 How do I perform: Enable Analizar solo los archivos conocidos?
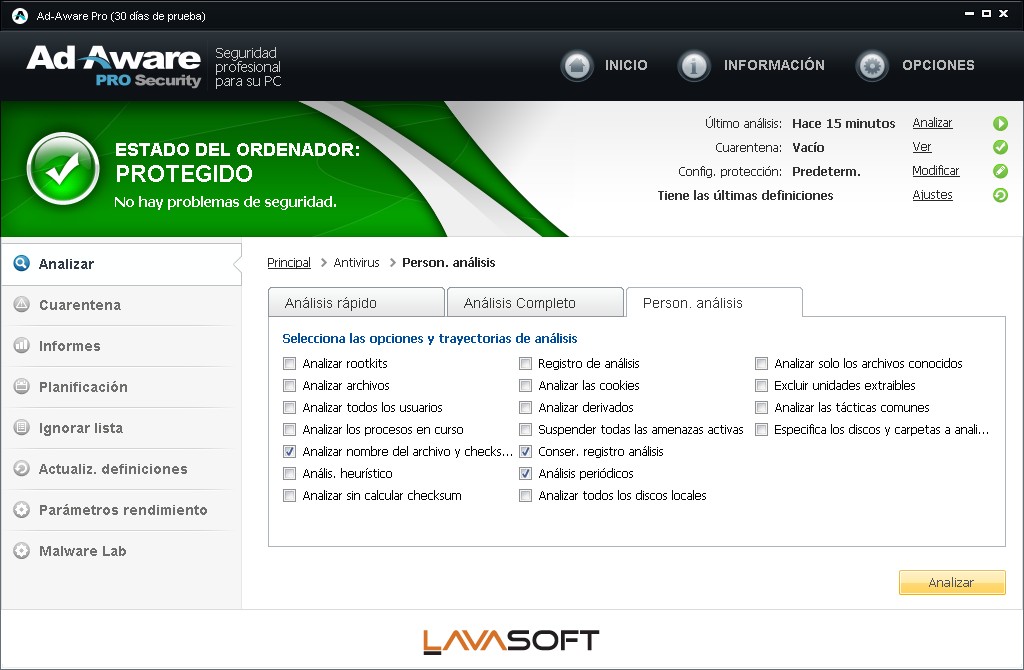761,364
